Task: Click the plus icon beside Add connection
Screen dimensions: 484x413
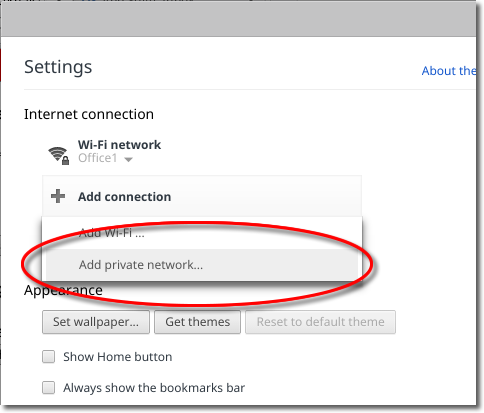Action: (58, 196)
